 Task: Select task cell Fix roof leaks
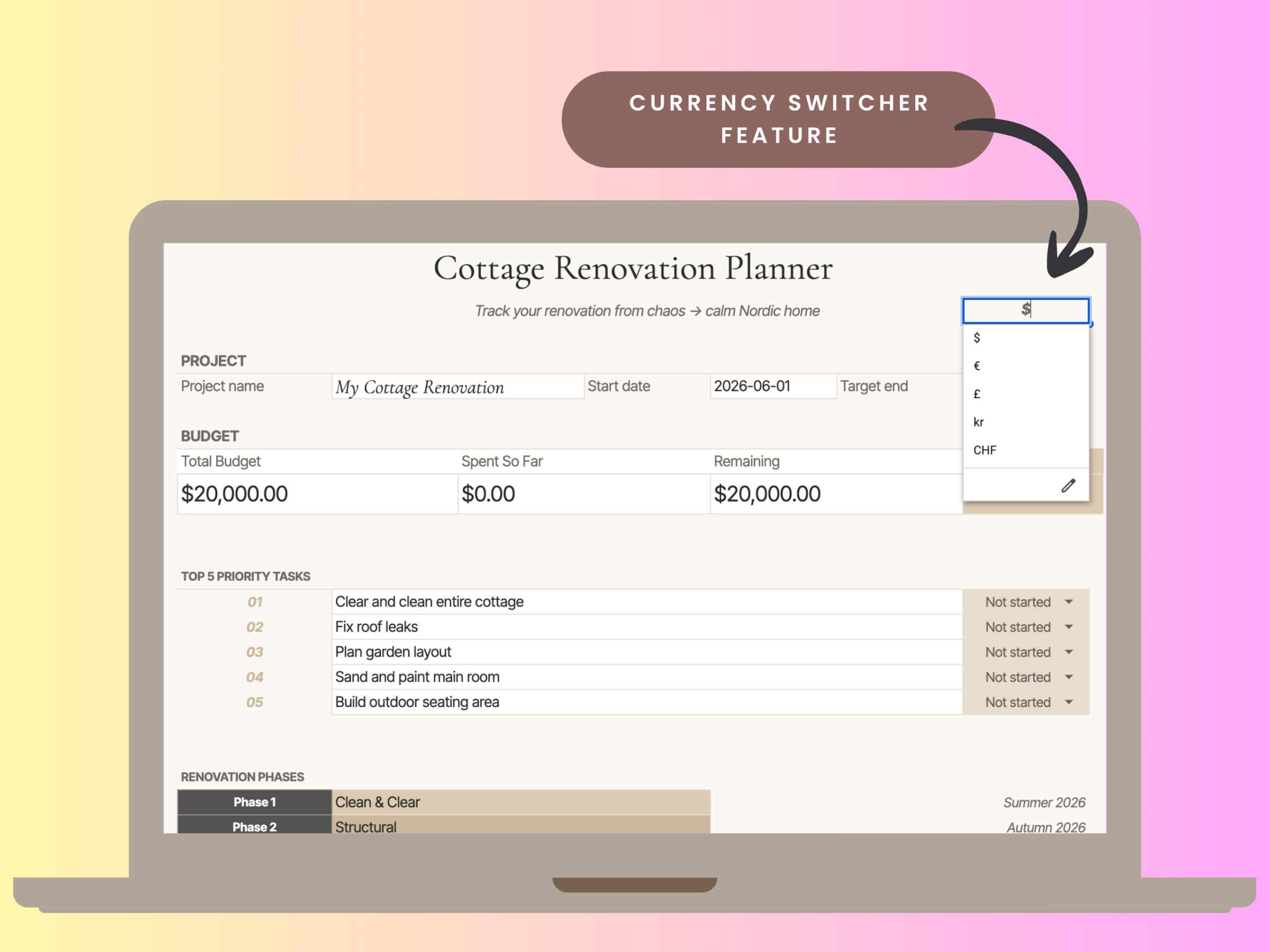click(647, 627)
